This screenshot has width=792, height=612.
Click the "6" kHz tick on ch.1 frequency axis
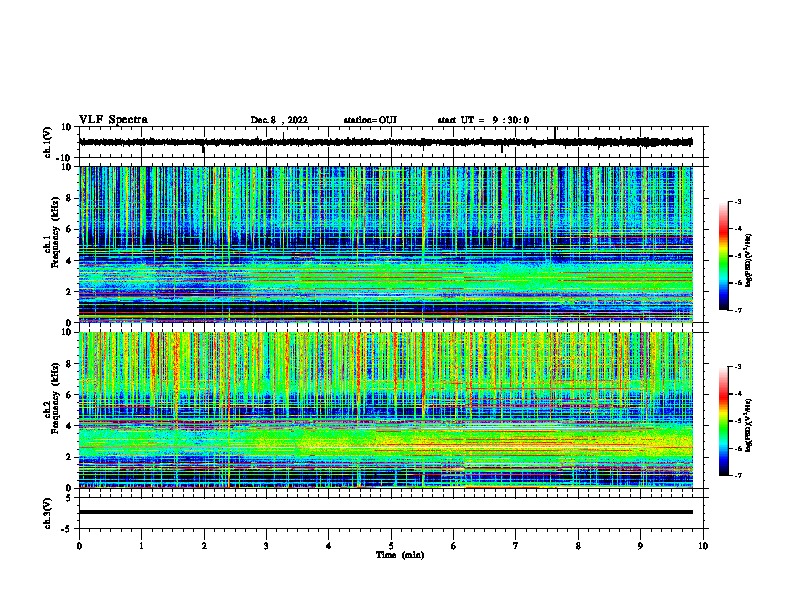[x=70, y=230]
